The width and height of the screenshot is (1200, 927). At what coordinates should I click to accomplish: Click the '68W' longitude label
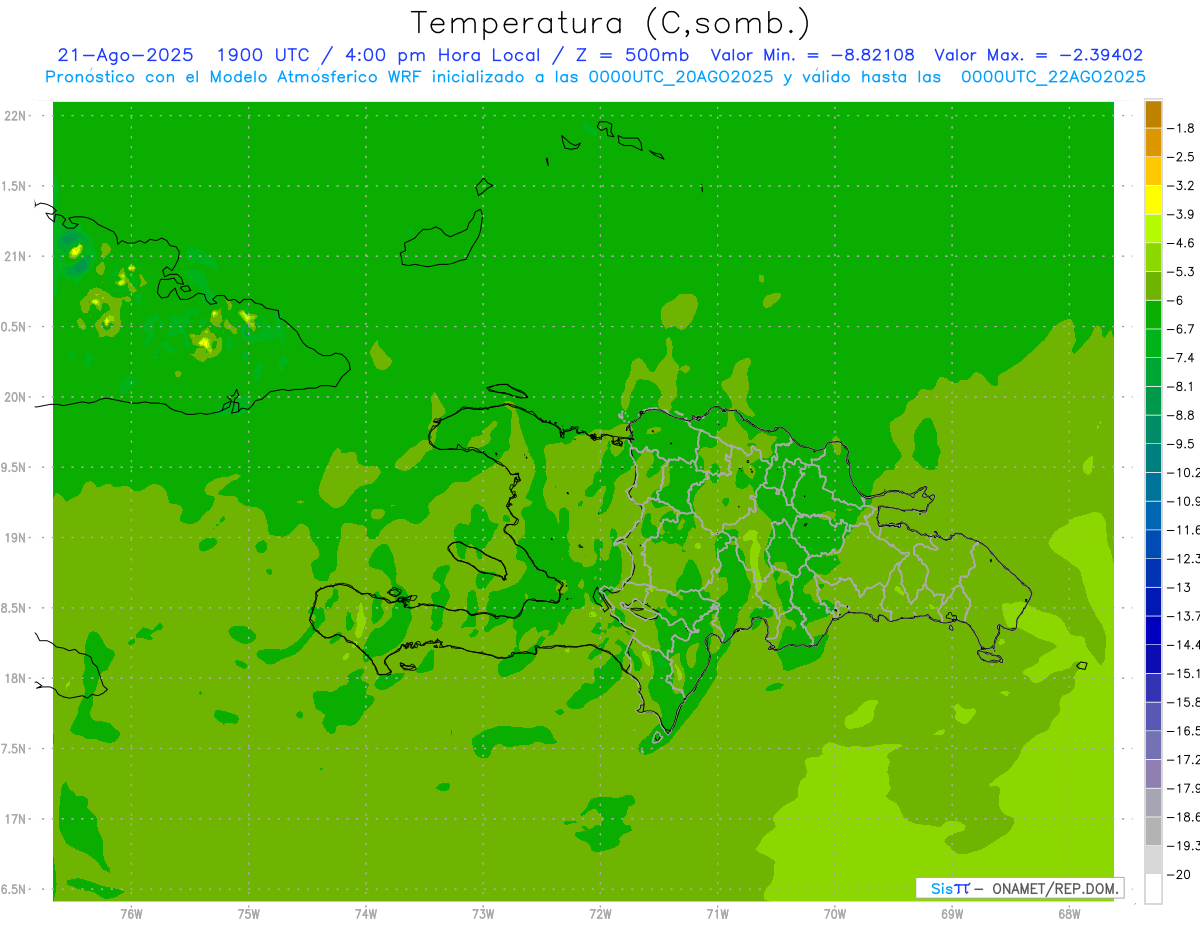(1069, 913)
